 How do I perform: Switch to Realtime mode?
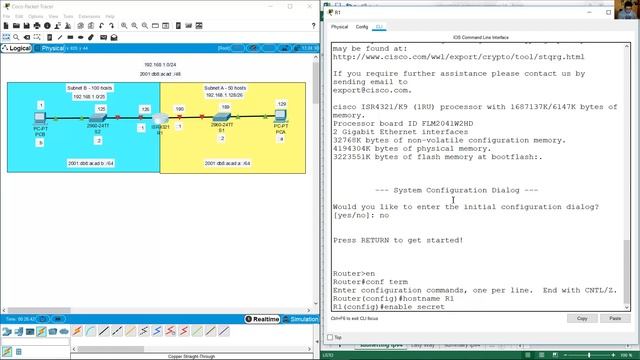(x=262, y=319)
